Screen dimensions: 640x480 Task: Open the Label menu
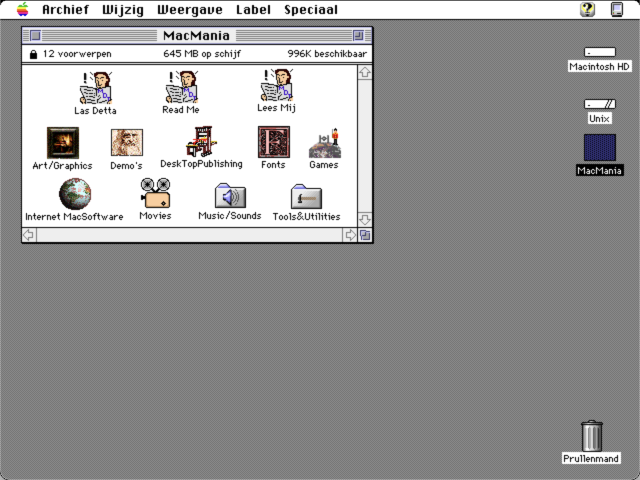pos(253,10)
